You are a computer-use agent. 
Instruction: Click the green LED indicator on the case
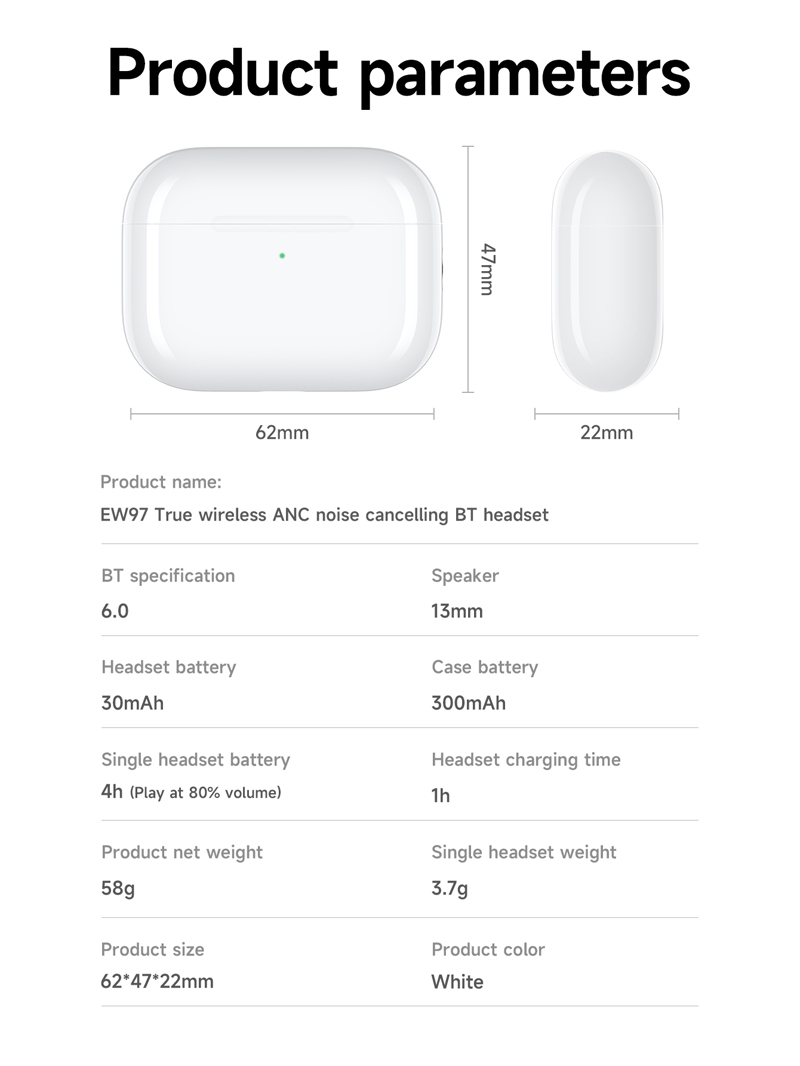tap(282, 255)
